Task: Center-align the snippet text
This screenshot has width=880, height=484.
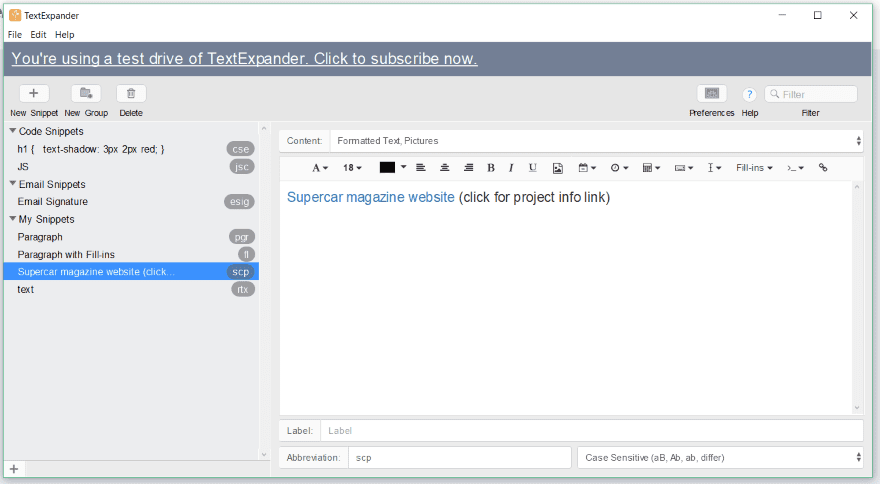Action: coord(445,168)
